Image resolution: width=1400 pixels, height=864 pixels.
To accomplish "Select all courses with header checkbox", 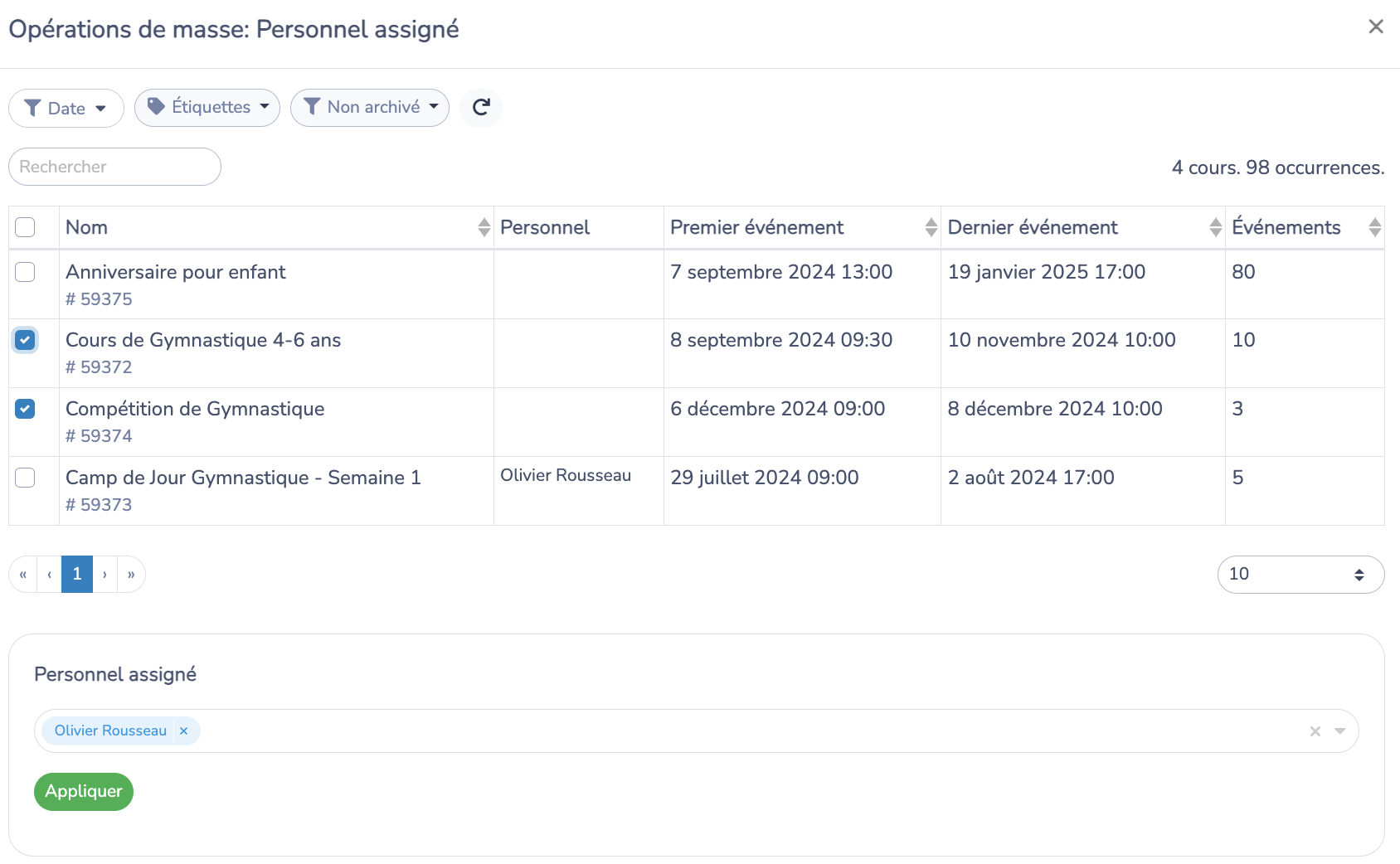I will 25,227.
